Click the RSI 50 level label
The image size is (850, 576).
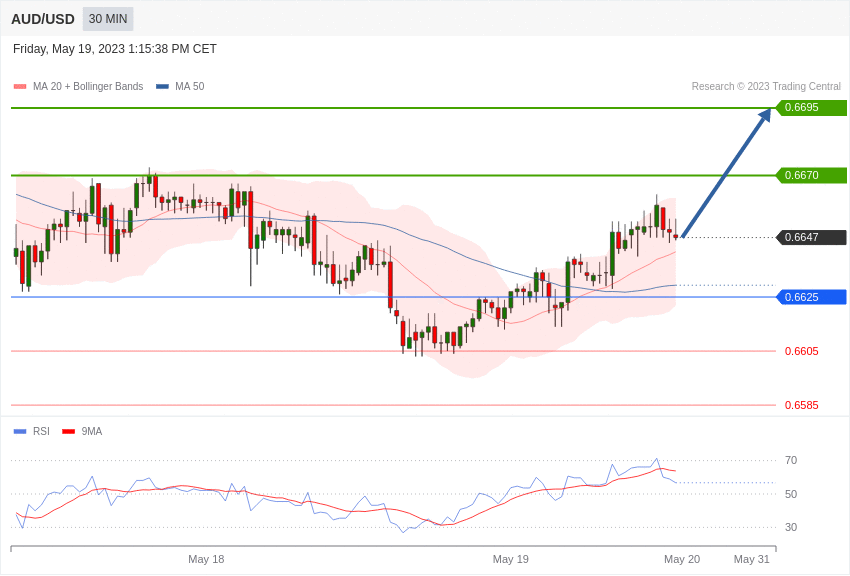coord(791,494)
